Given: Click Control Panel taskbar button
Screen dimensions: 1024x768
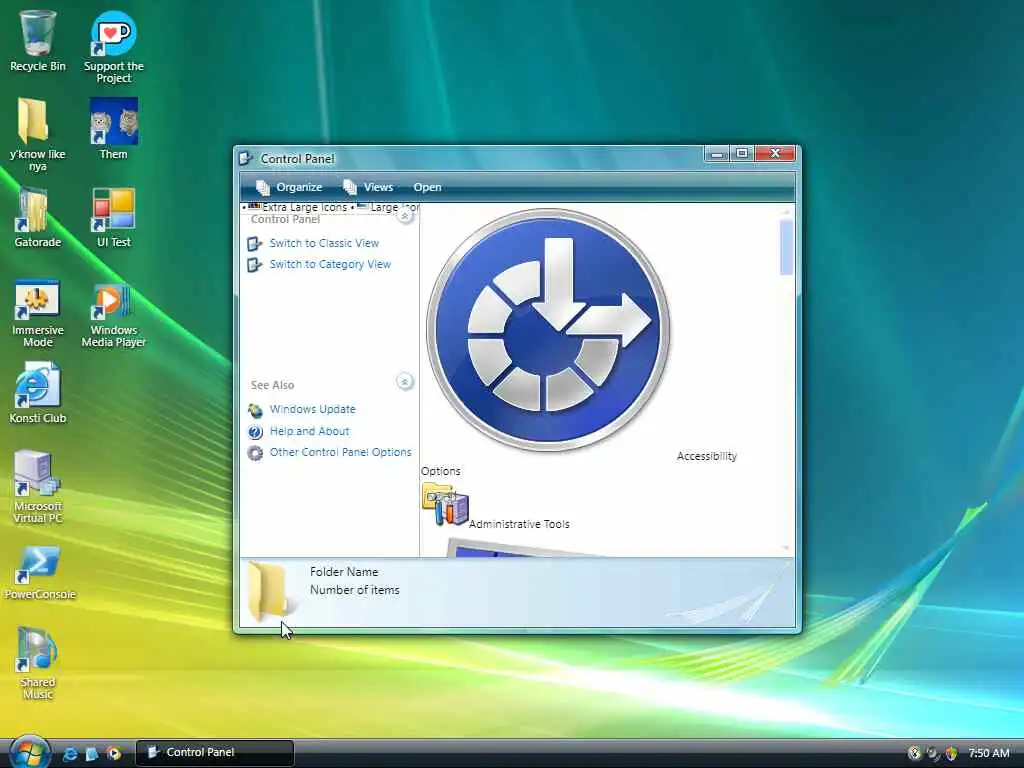Looking at the screenshot, I should [x=215, y=752].
